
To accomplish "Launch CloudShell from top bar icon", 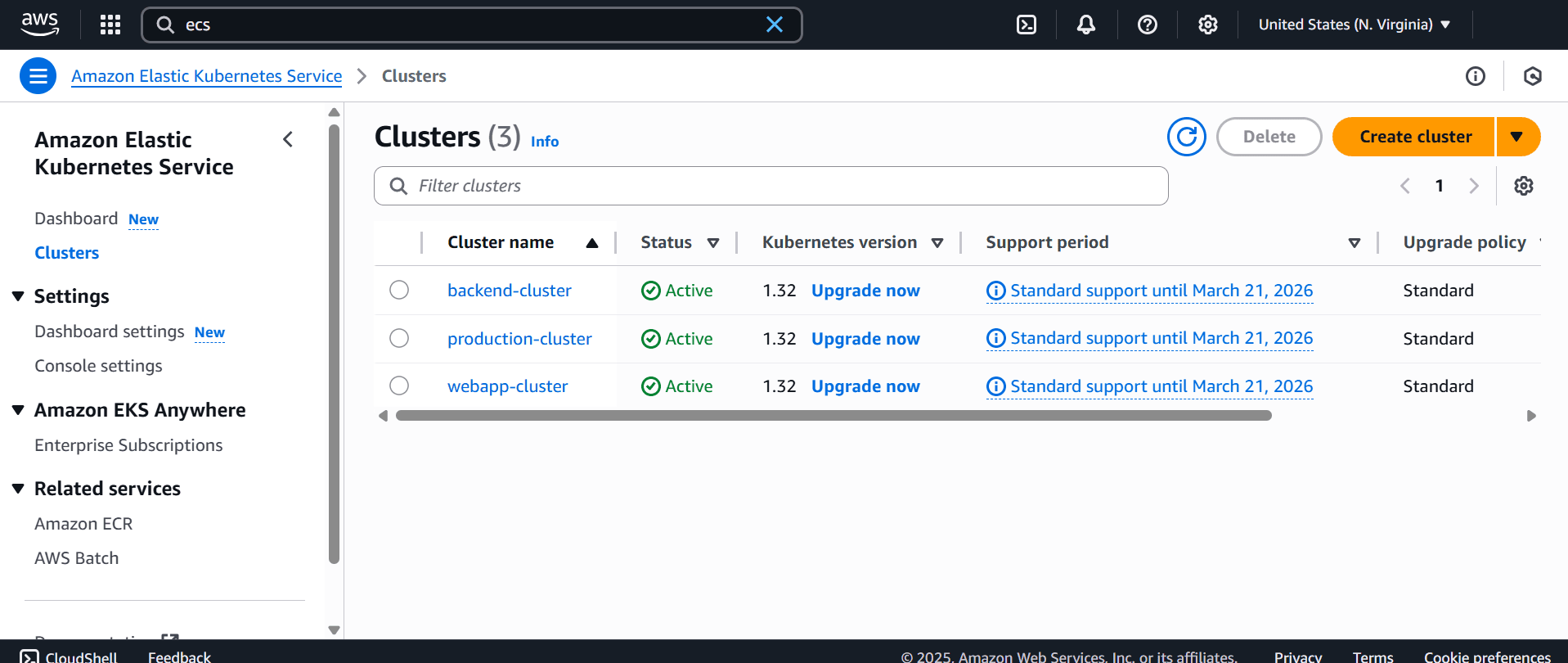I will (x=1027, y=25).
